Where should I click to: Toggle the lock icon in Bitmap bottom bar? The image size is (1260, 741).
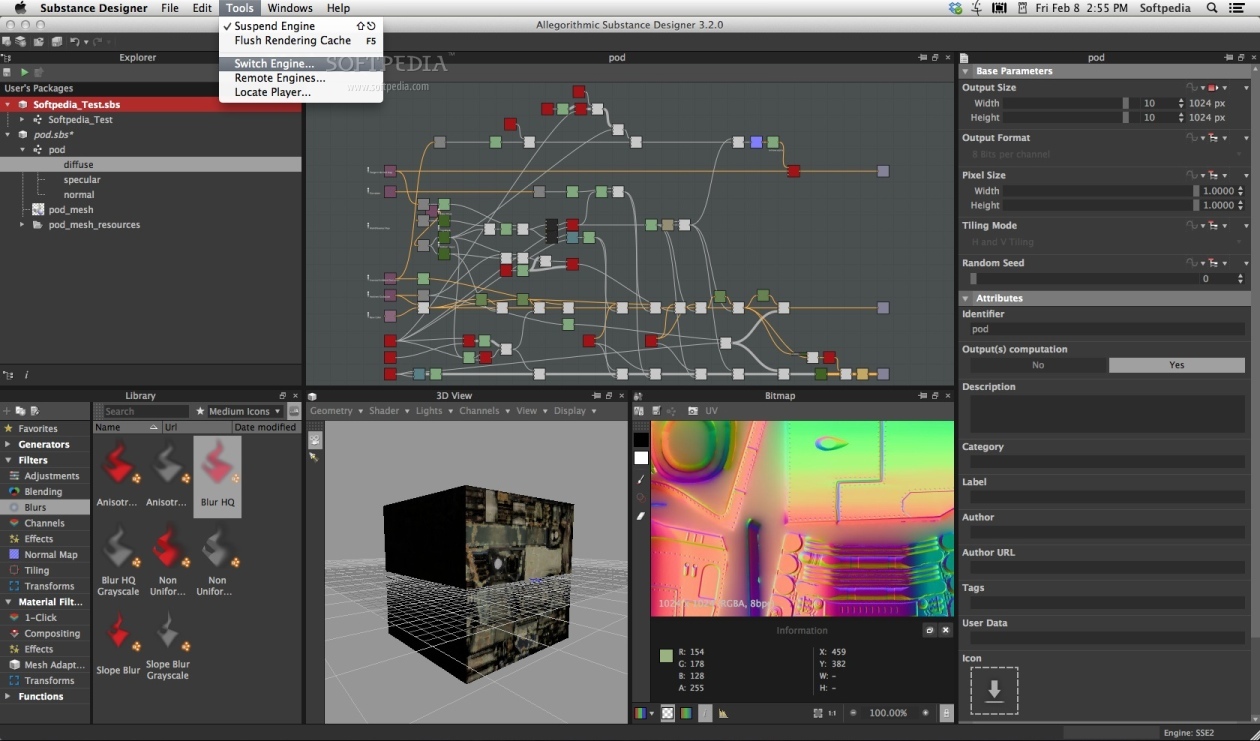(947, 713)
